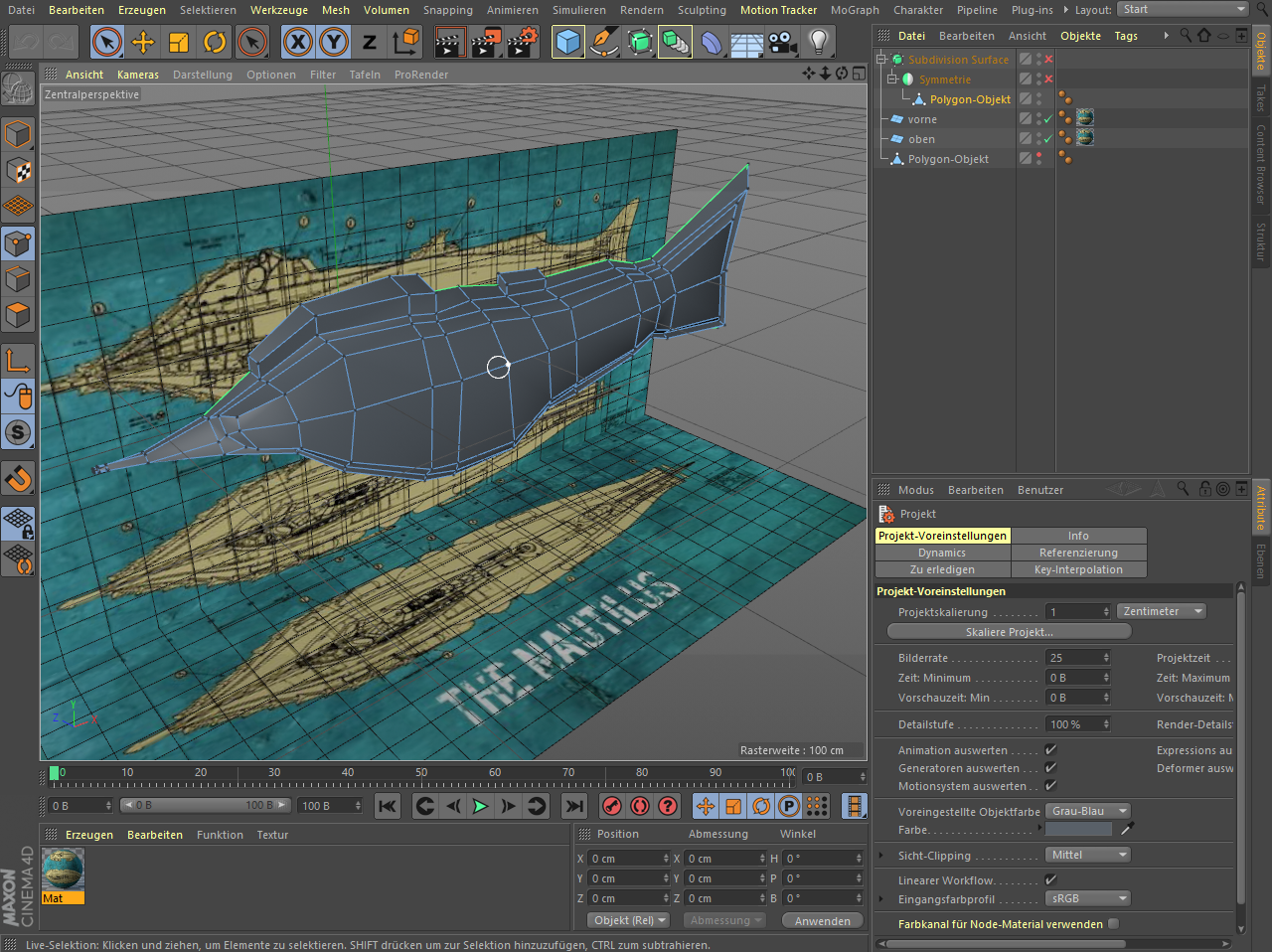This screenshot has height=952, width=1272.
Task: Switch to Model mode in left toolbar
Action: click(x=18, y=134)
